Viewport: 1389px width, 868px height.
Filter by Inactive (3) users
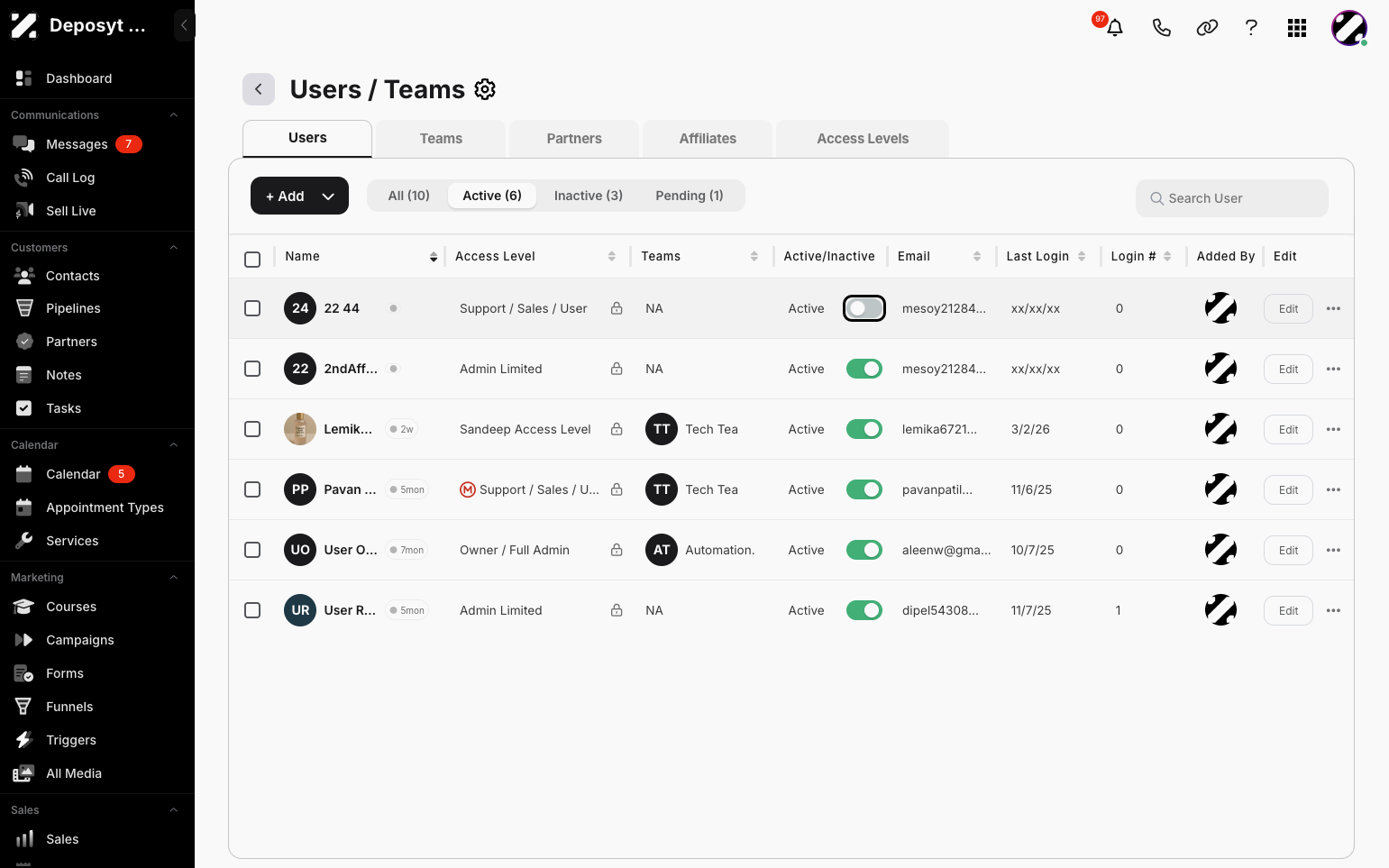coord(589,196)
